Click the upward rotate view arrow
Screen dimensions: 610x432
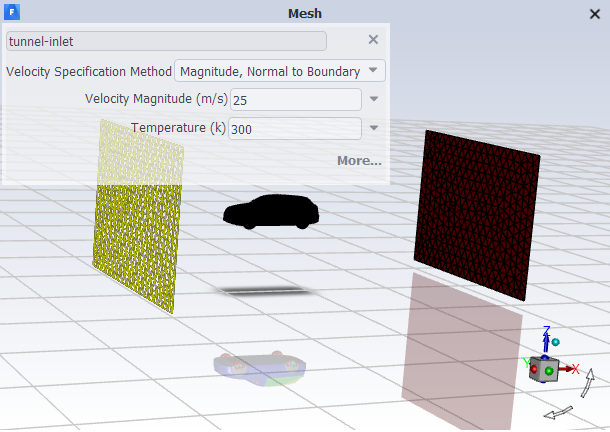point(587,383)
